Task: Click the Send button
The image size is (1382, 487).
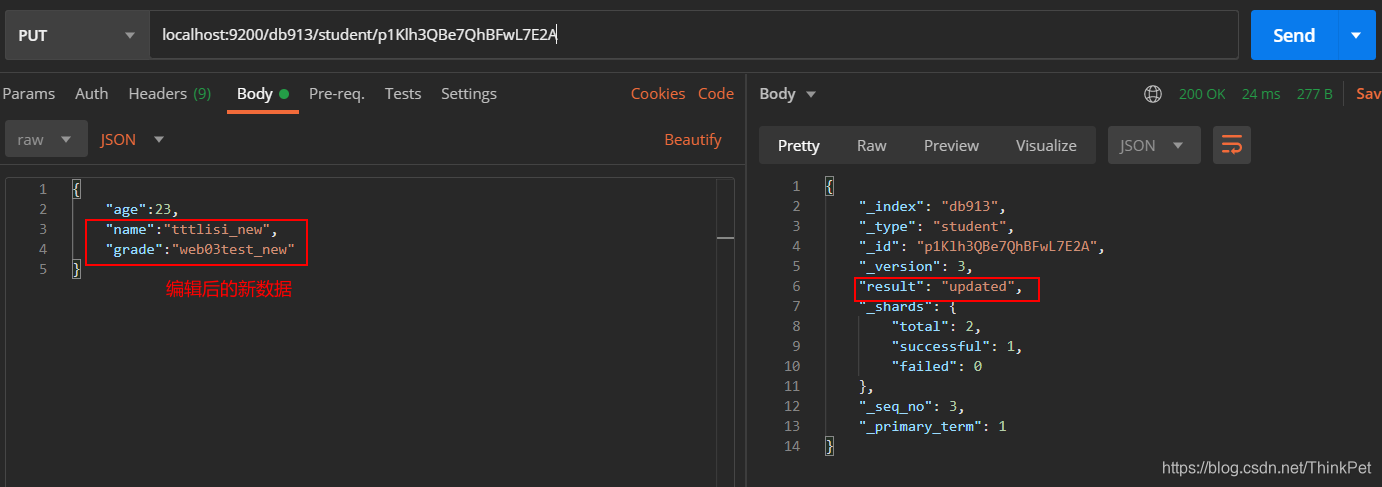Action: (x=1294, y=35)
